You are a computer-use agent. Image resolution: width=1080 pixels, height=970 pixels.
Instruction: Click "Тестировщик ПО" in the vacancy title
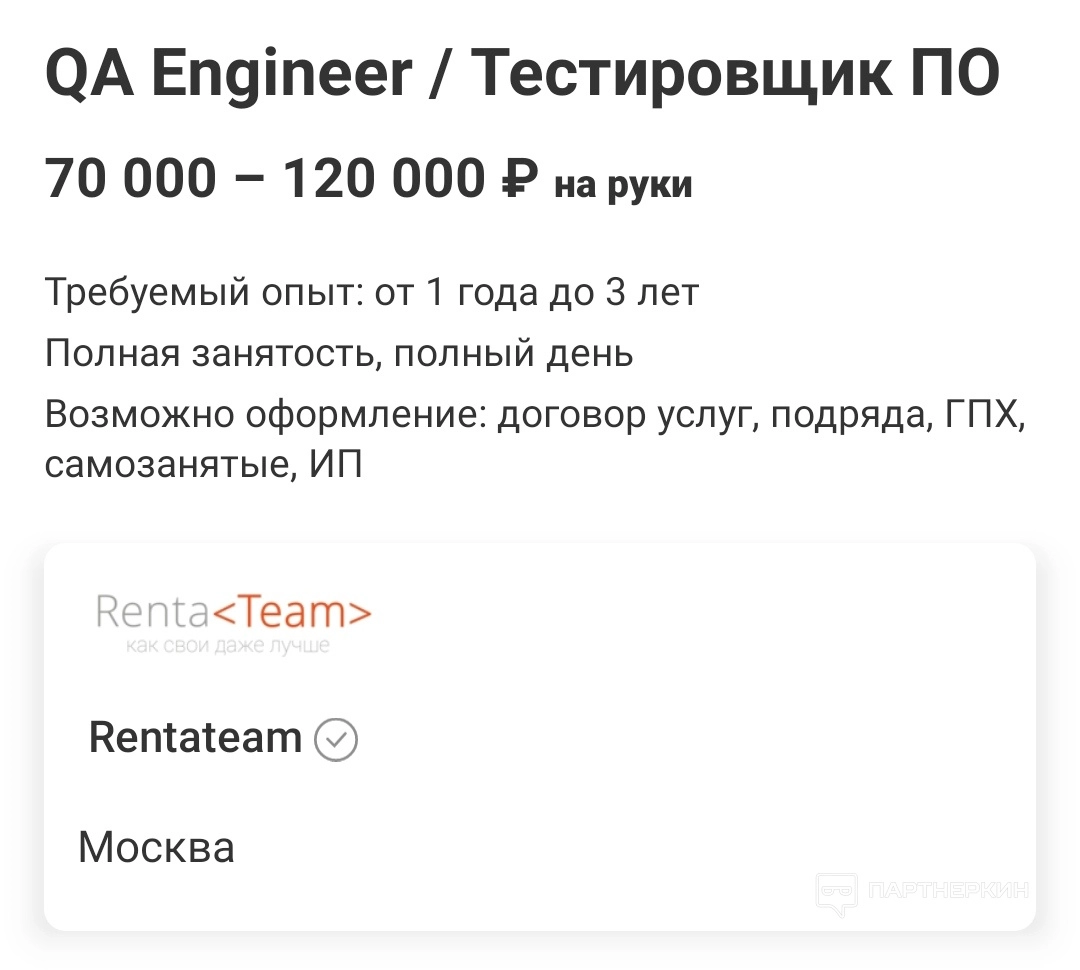point(735,74)
